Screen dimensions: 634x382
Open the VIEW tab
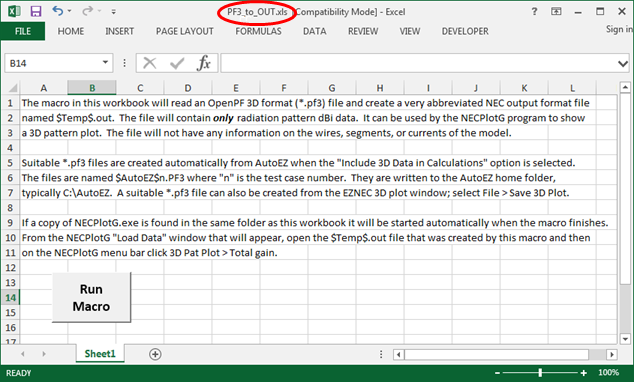(x=410, y=31)
